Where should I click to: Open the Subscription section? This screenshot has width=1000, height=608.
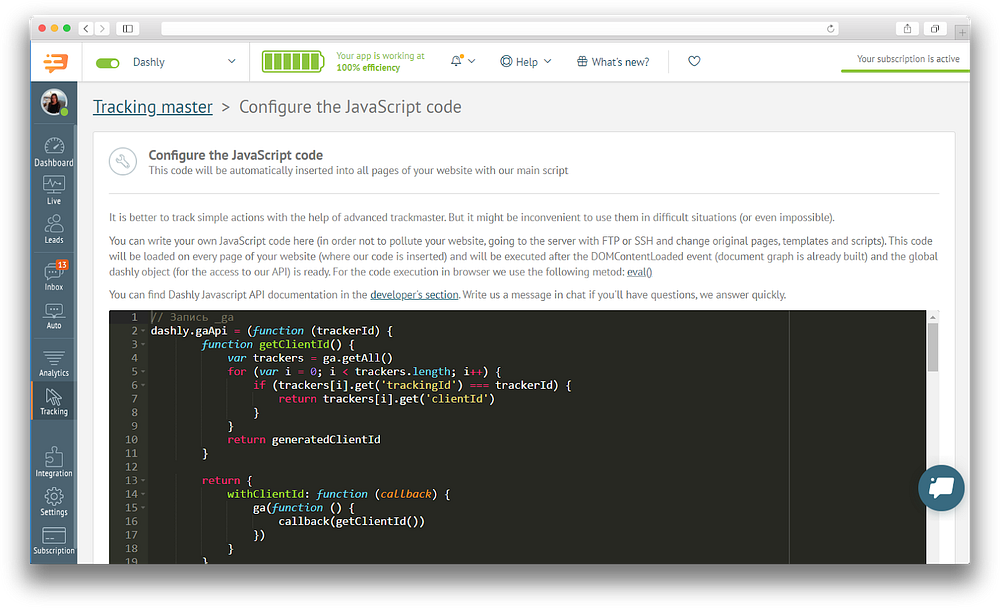click(x=54, y=540)
